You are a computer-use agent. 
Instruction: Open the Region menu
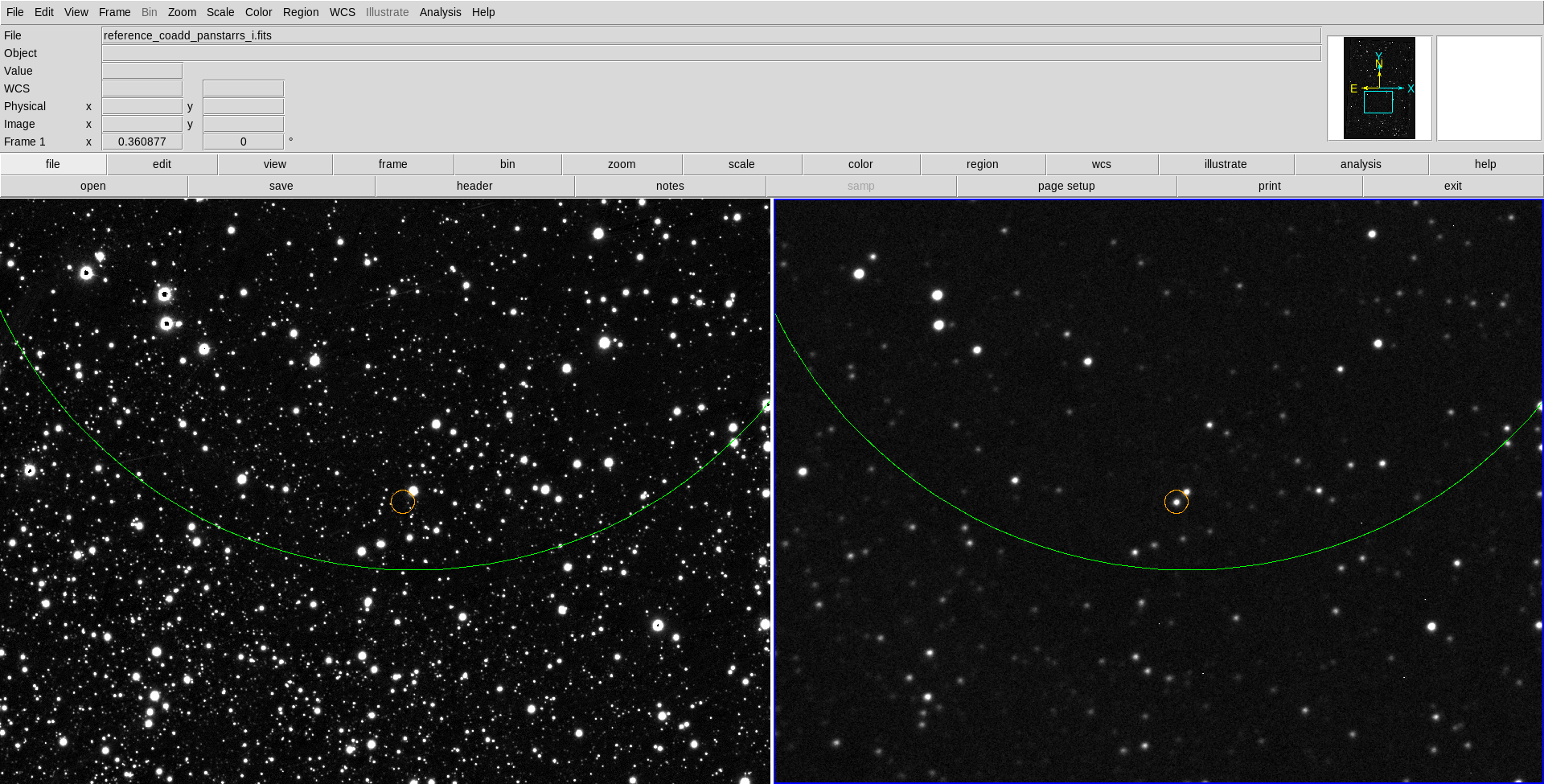pyautogui.click(x=300, y=12)
